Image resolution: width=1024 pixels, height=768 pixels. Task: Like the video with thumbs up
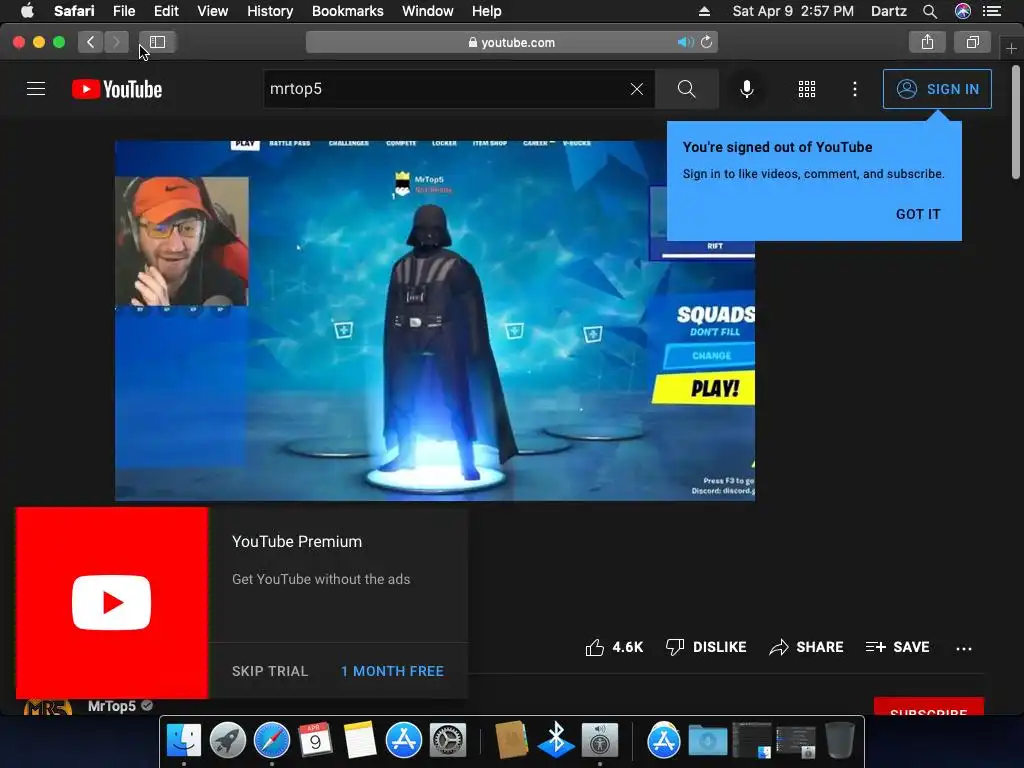[x=614, y=647]
